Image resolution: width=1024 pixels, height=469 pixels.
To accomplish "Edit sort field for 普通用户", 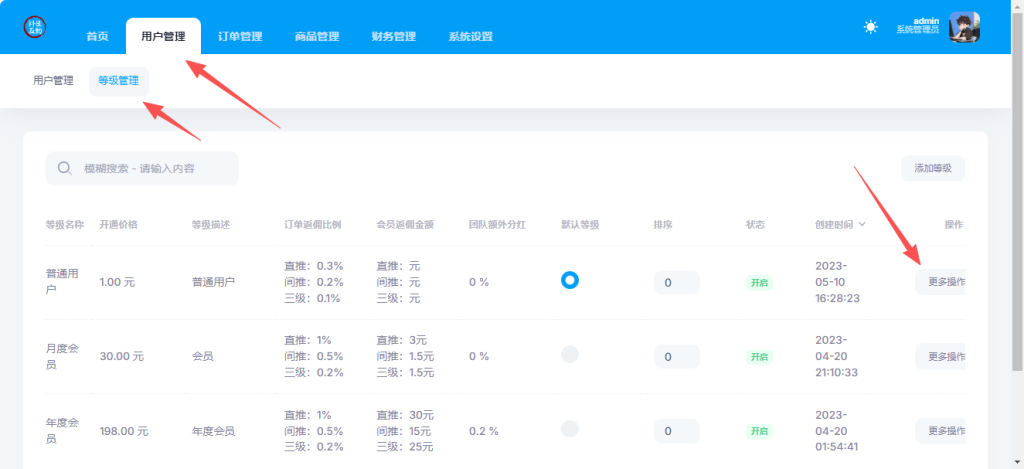I will pos(677,283).
